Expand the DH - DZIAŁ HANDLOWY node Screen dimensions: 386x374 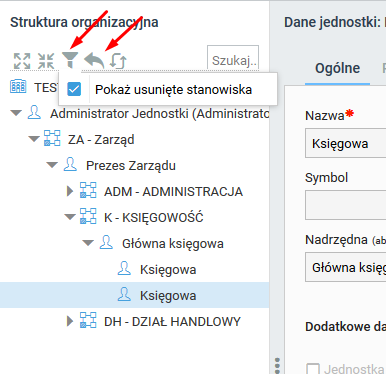tap(70, 321)
